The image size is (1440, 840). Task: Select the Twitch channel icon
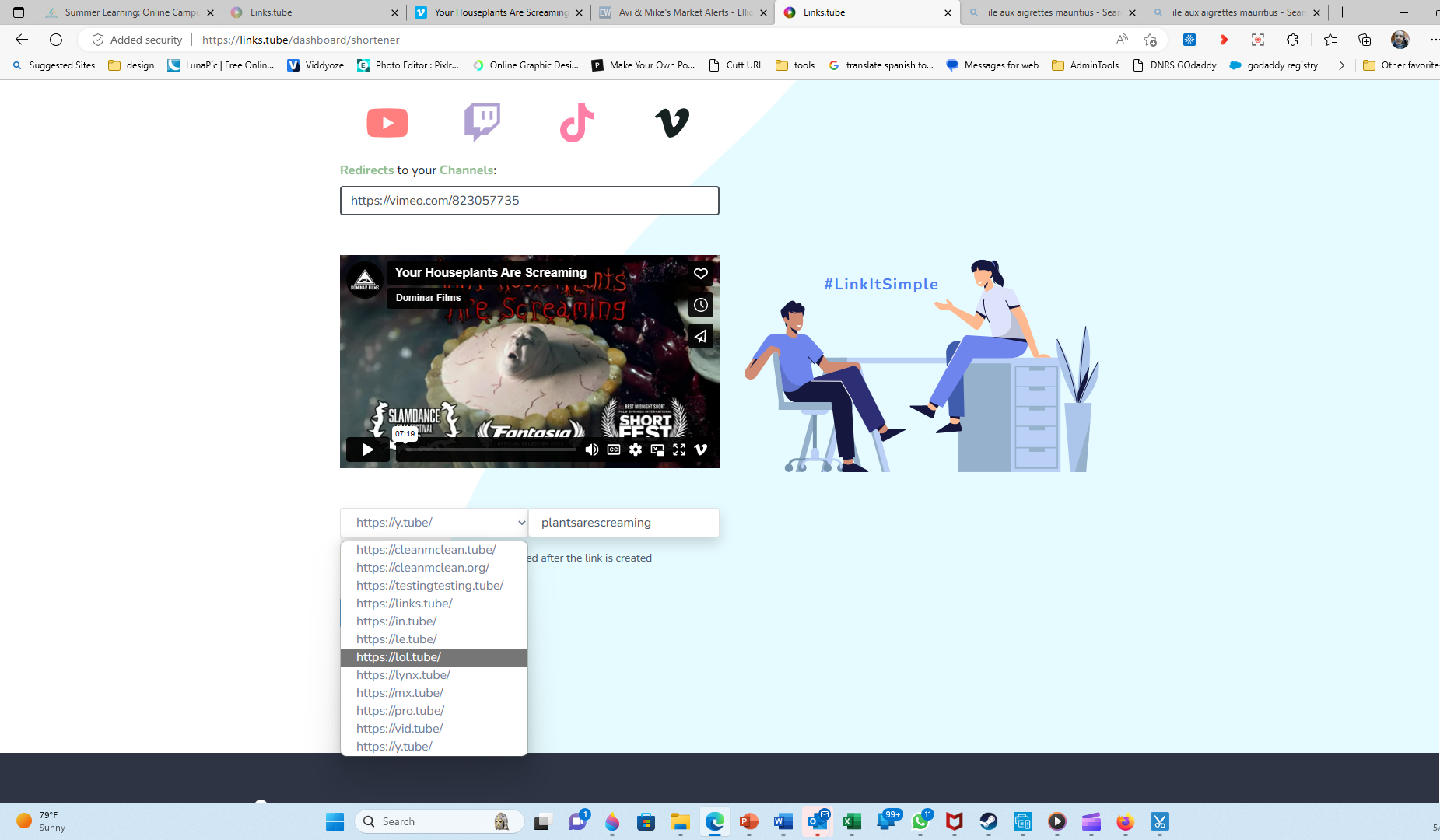pyautogui.click(x=482, y=122)
